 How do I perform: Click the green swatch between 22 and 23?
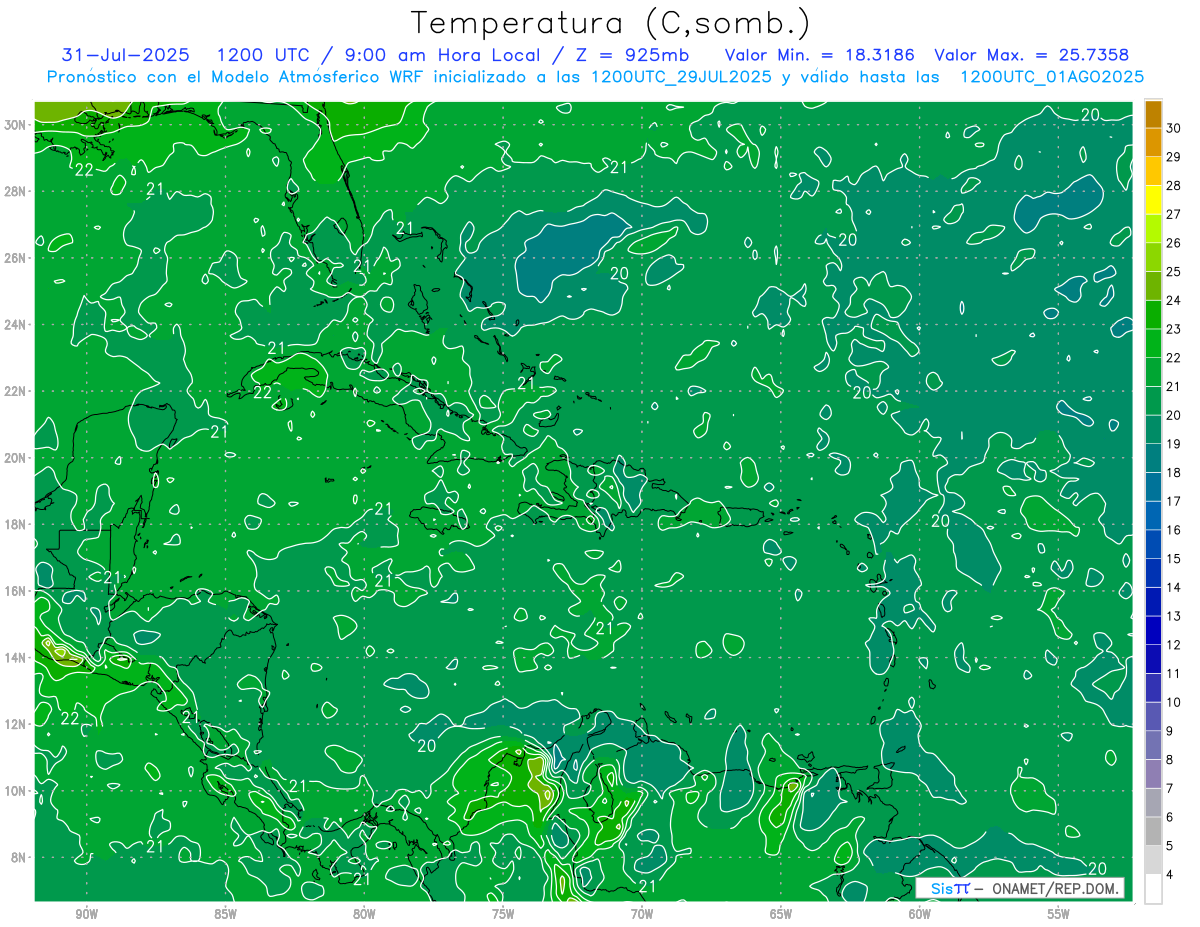(x=1153, y=343)
